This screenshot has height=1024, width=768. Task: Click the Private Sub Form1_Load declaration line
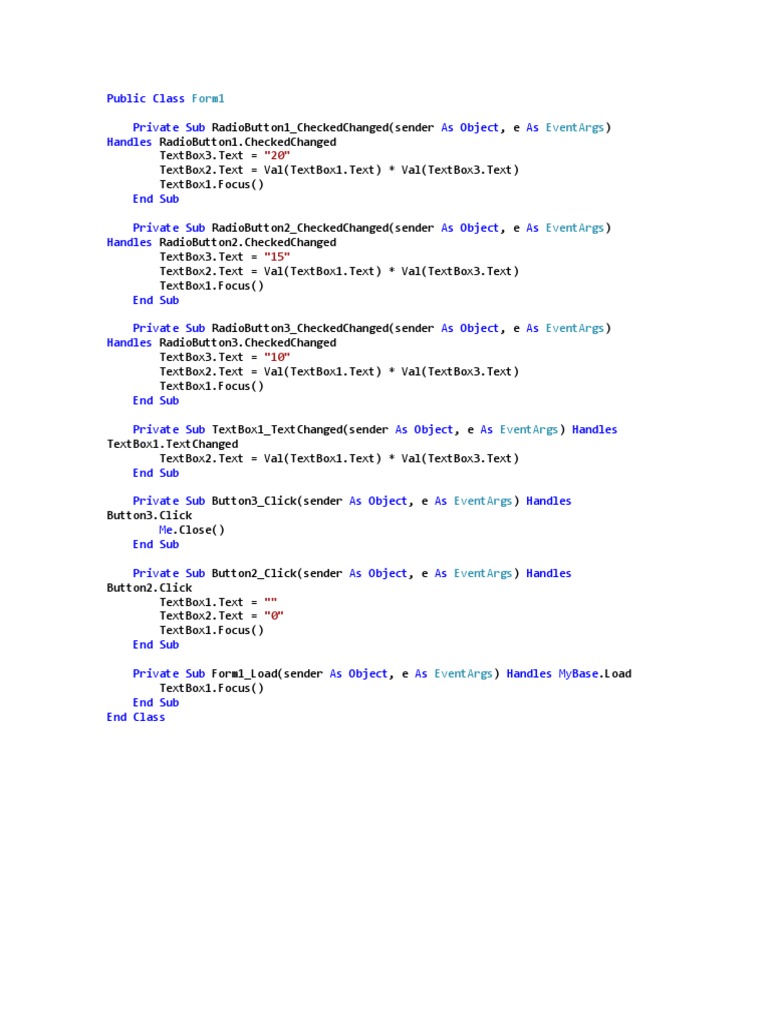pos(382,673)
